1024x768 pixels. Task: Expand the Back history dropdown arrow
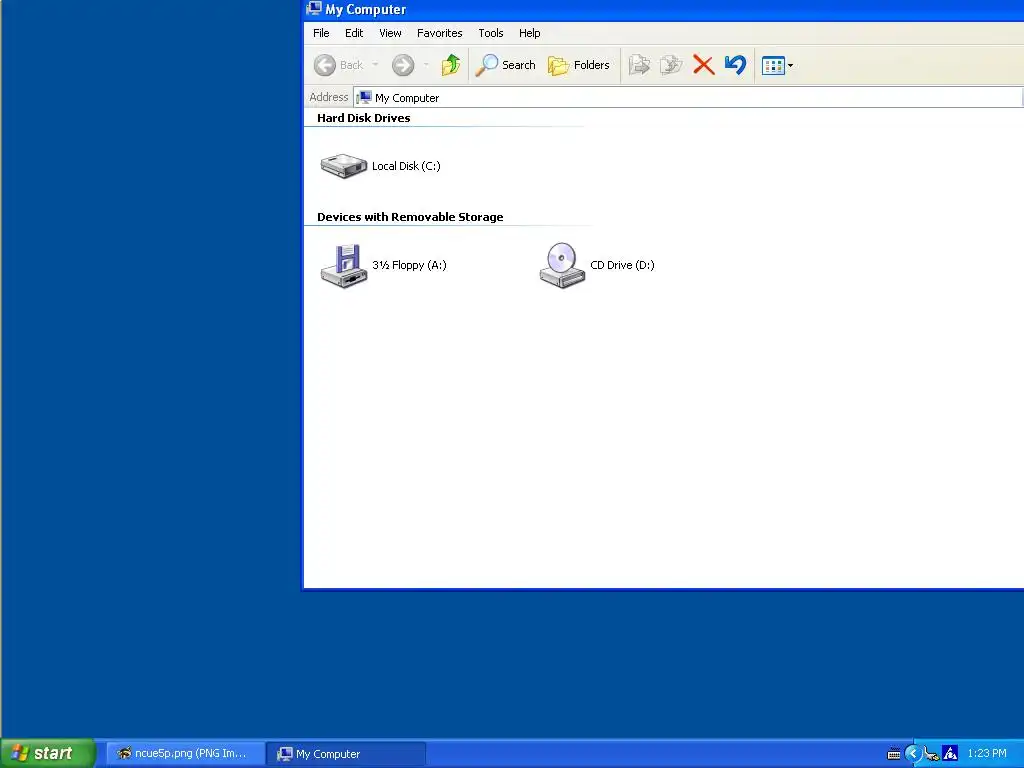(375, 65)
